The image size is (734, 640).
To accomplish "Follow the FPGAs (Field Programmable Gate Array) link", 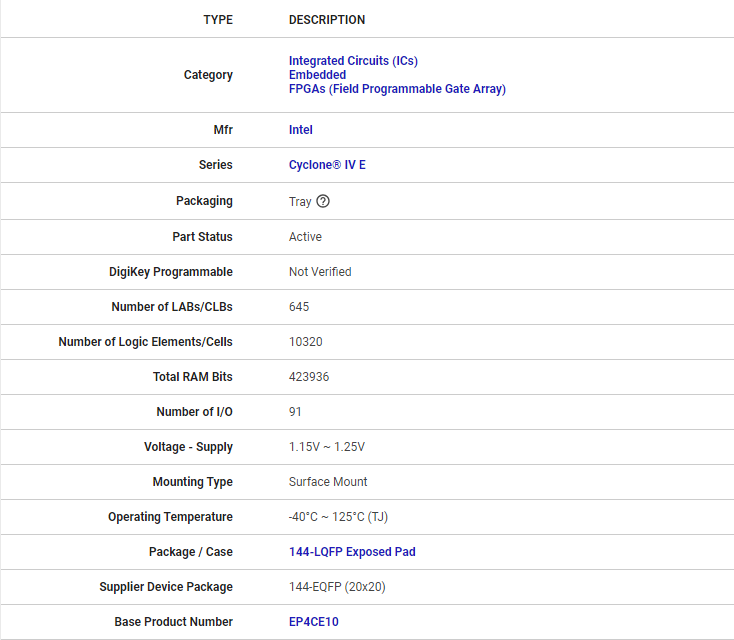I will 397,89.
